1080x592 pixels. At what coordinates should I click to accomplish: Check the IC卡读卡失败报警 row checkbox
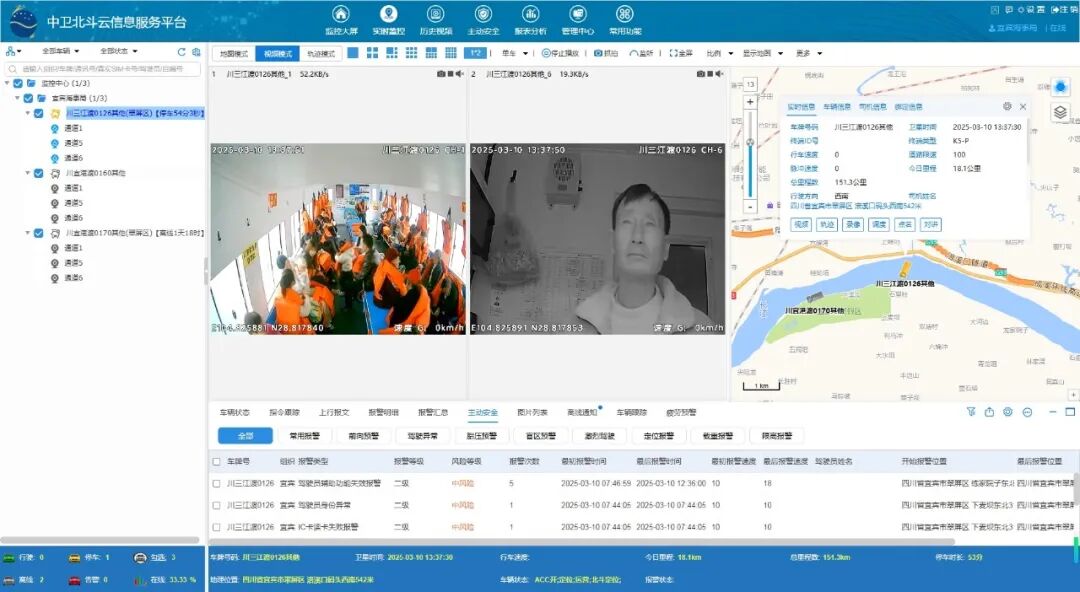point(216,527)
